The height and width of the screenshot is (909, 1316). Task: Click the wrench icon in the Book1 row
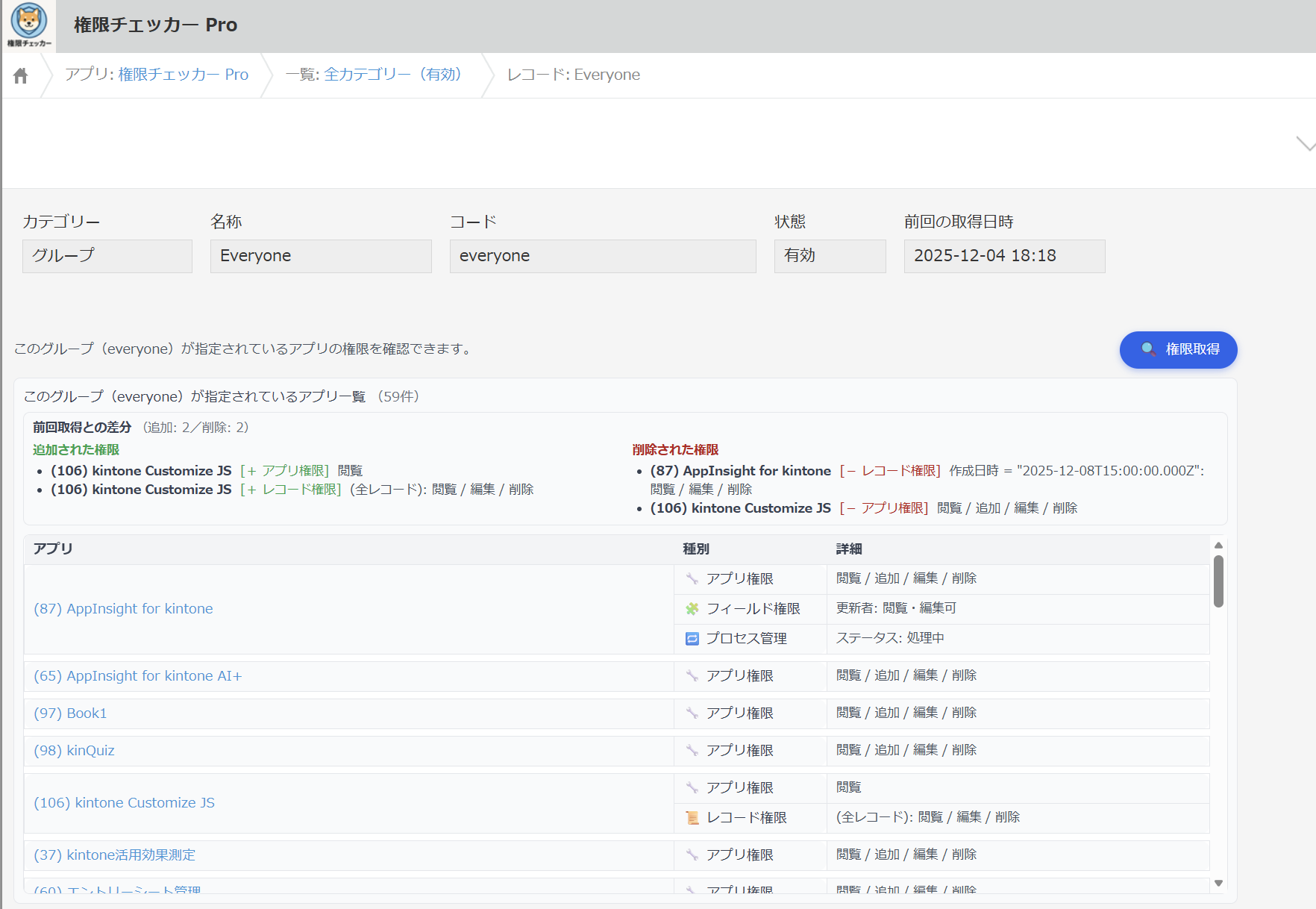point(692,713)
